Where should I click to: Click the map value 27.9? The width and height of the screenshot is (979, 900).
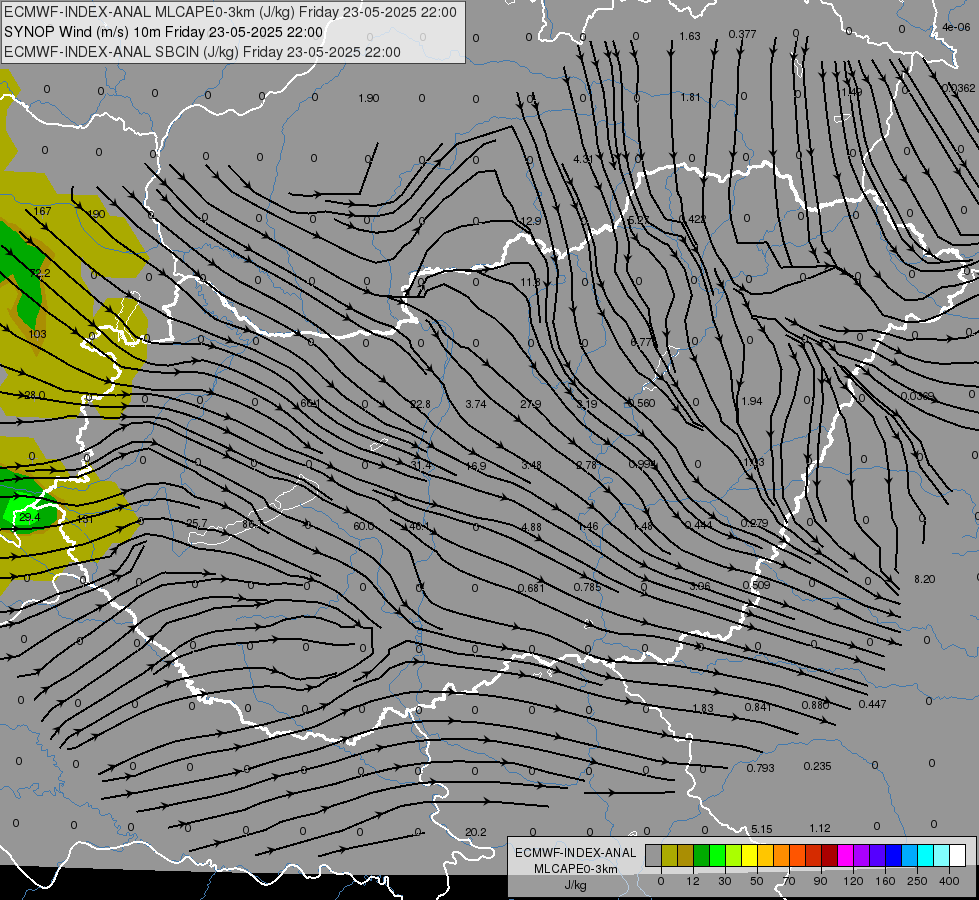point(531,404)
